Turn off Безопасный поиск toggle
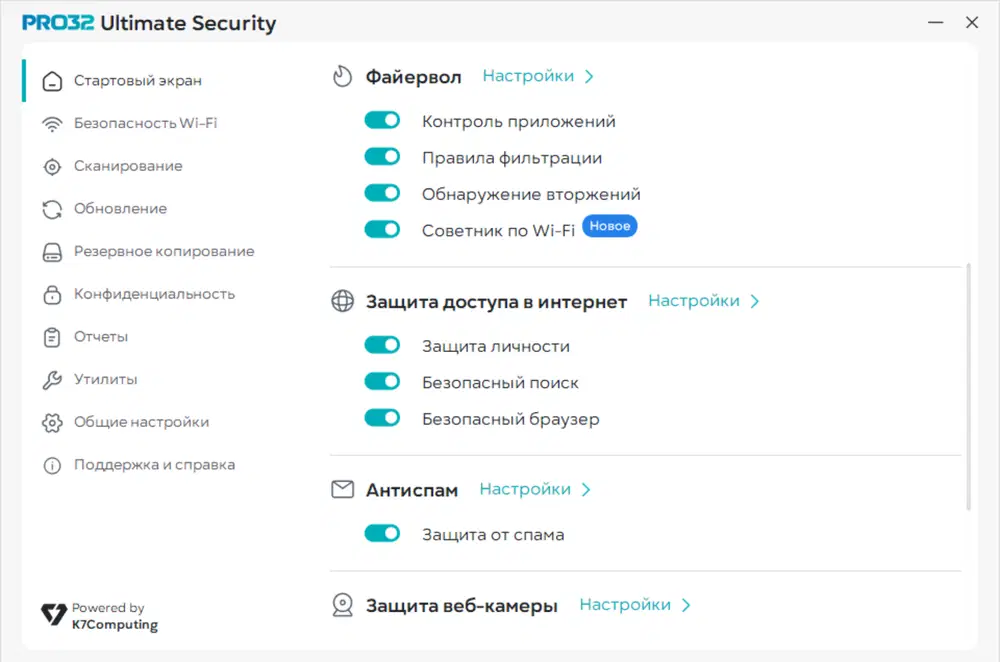The height and width of the screenshot is (662, 1000). pos(382,382)
